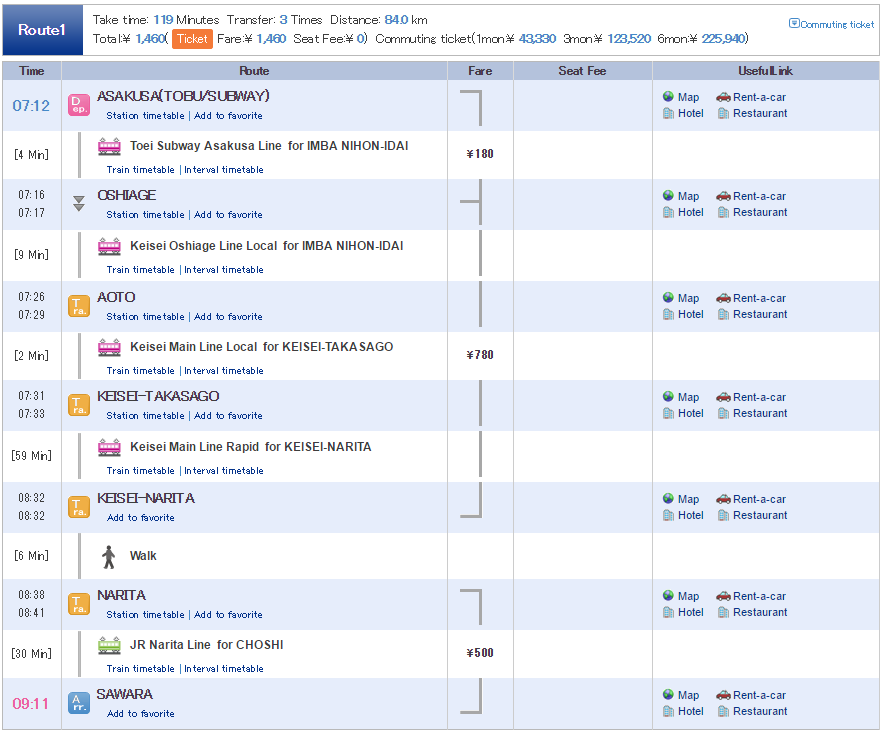Click the Dep. departure icon at ASAKUSA
Screen dimensions: 888x736
(79, 105)
